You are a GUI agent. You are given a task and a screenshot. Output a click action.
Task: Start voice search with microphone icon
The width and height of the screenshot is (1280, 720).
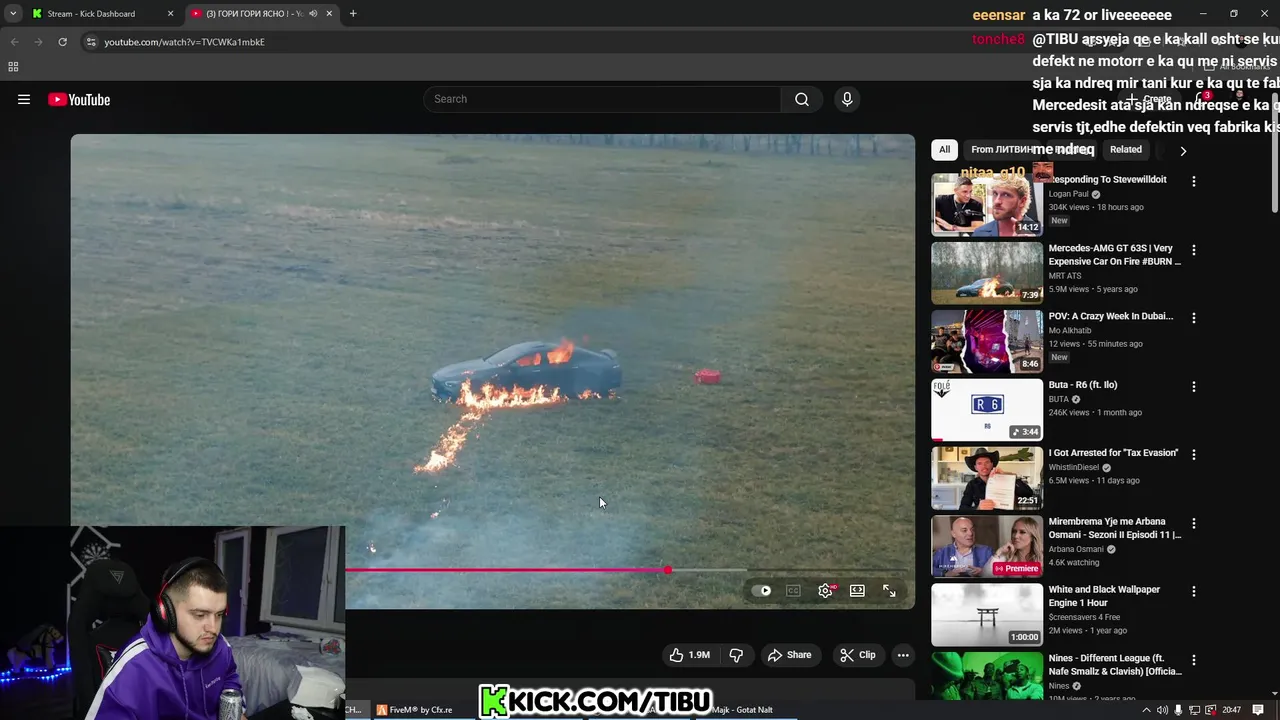pyautogui.click(x=847, y=99)
